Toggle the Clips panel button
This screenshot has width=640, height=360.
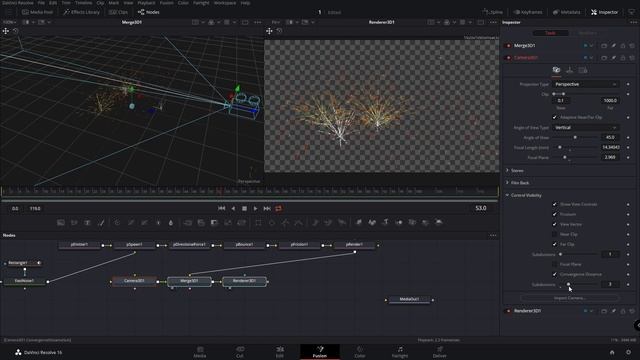[x=118, y=12]
